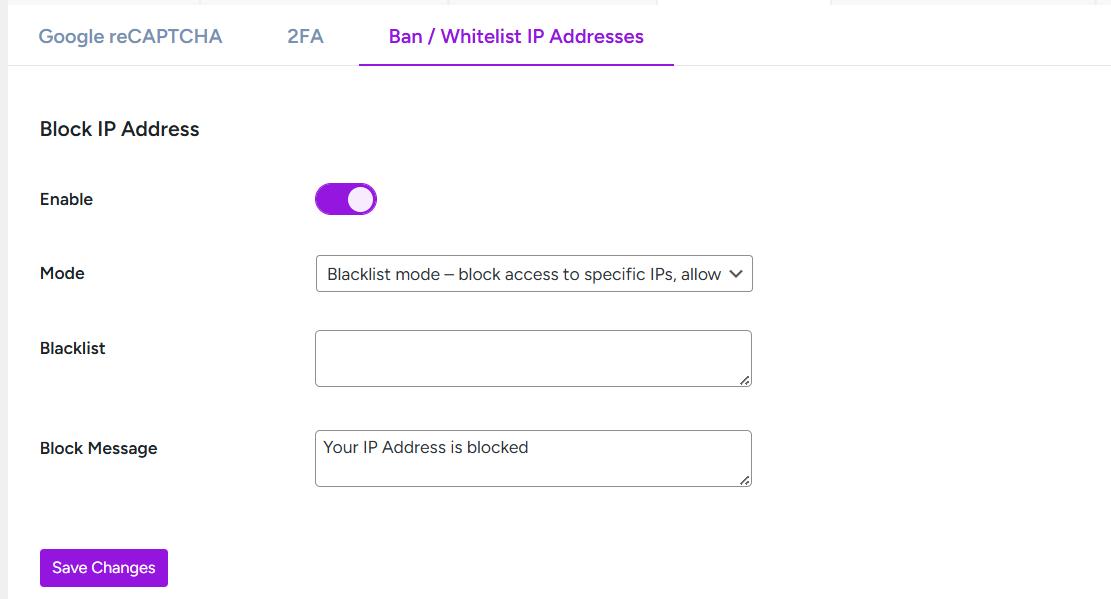The image size is (1111, 599).
Task: Click the resize handle of the Block Message box
Action: [x=744, y=481]
